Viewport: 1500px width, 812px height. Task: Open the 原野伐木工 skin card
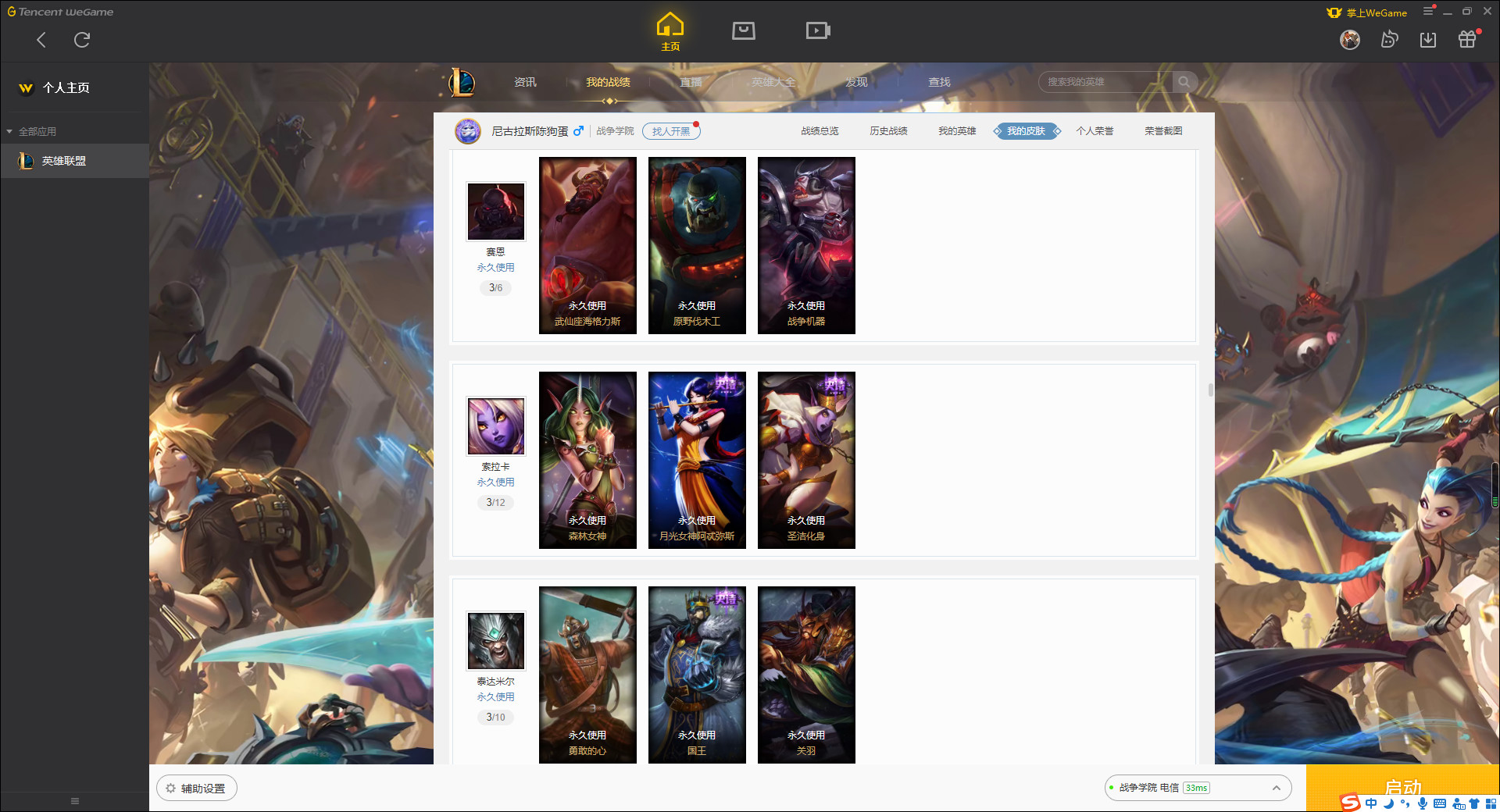point(697,245)
